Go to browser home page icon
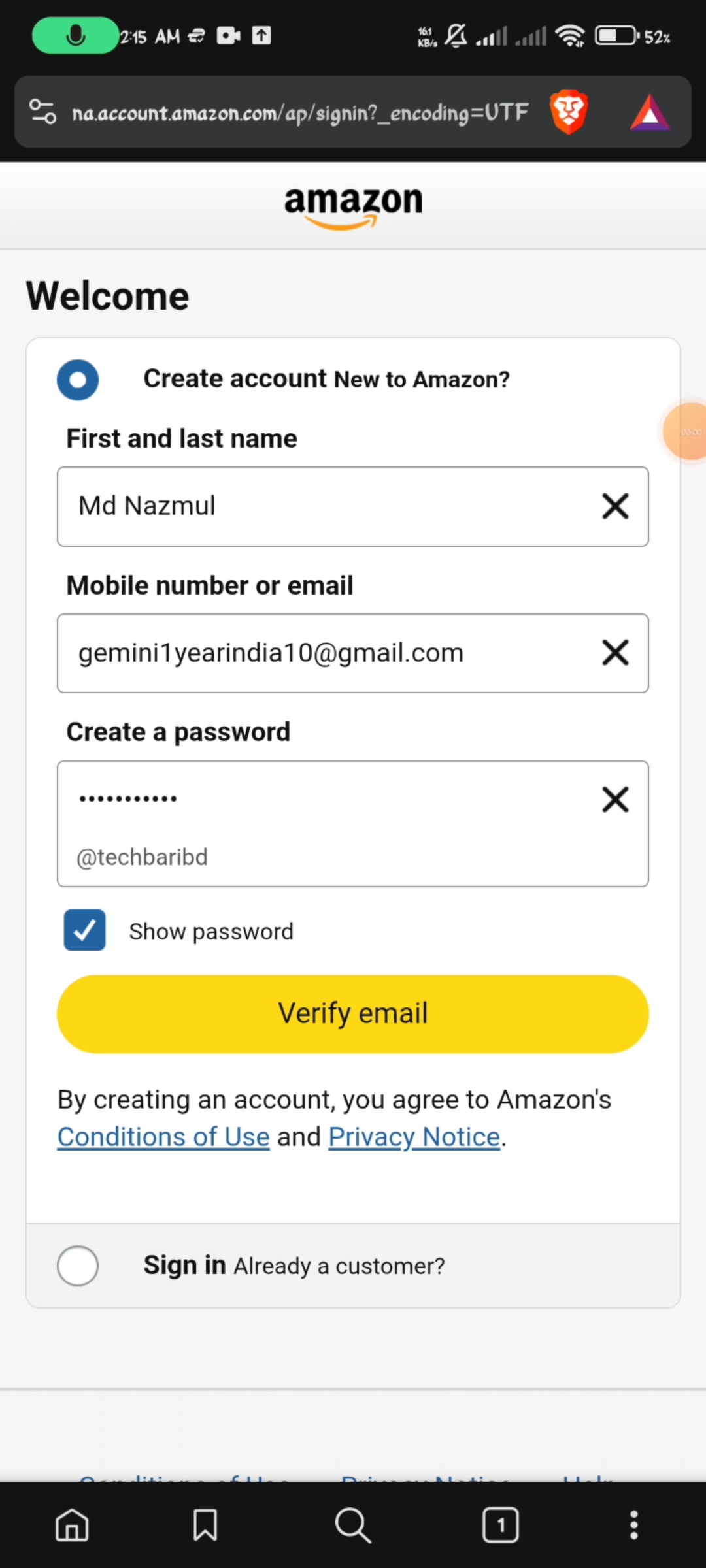 pos(72,1525)
